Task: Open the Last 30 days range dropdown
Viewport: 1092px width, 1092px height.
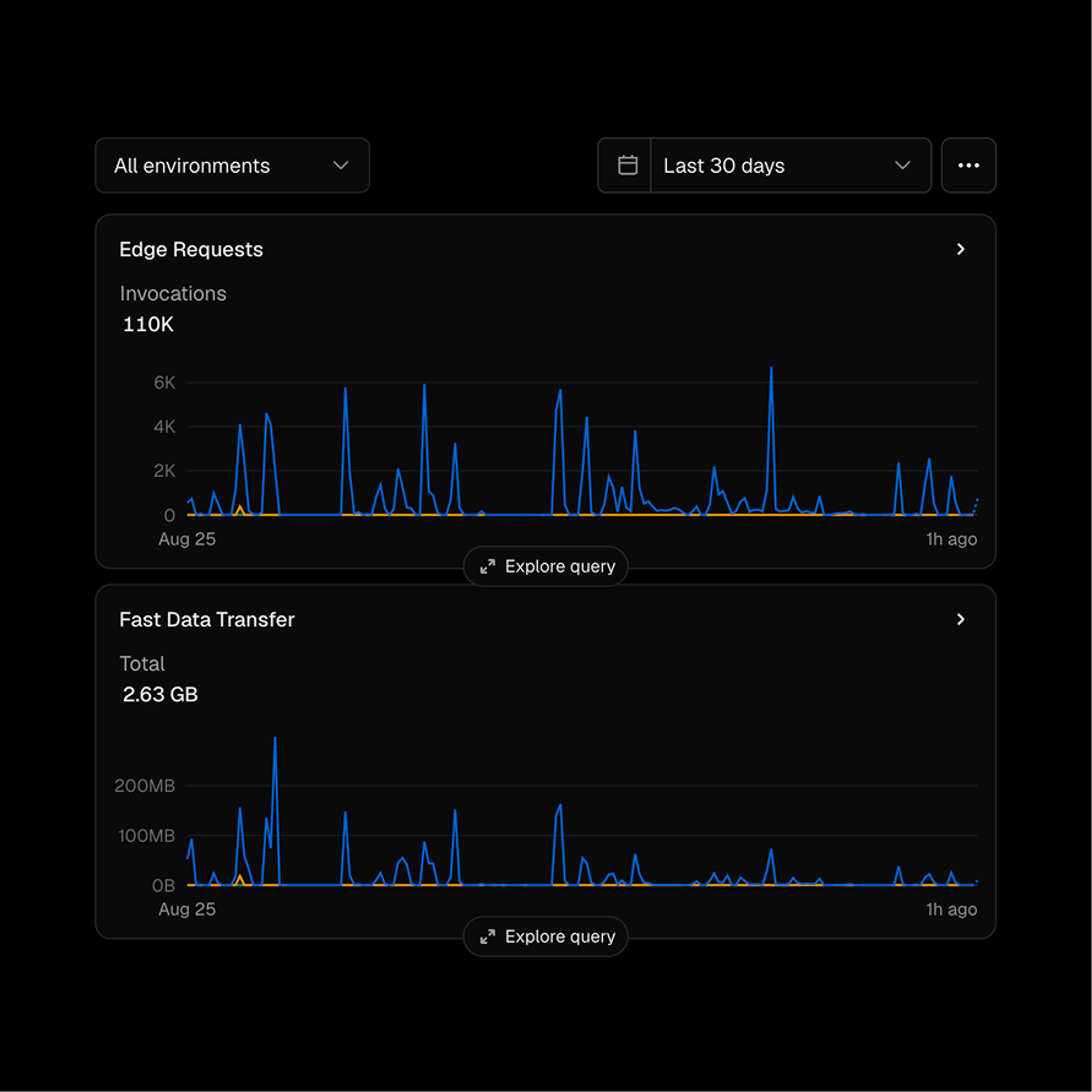Action: coord(791,166)
